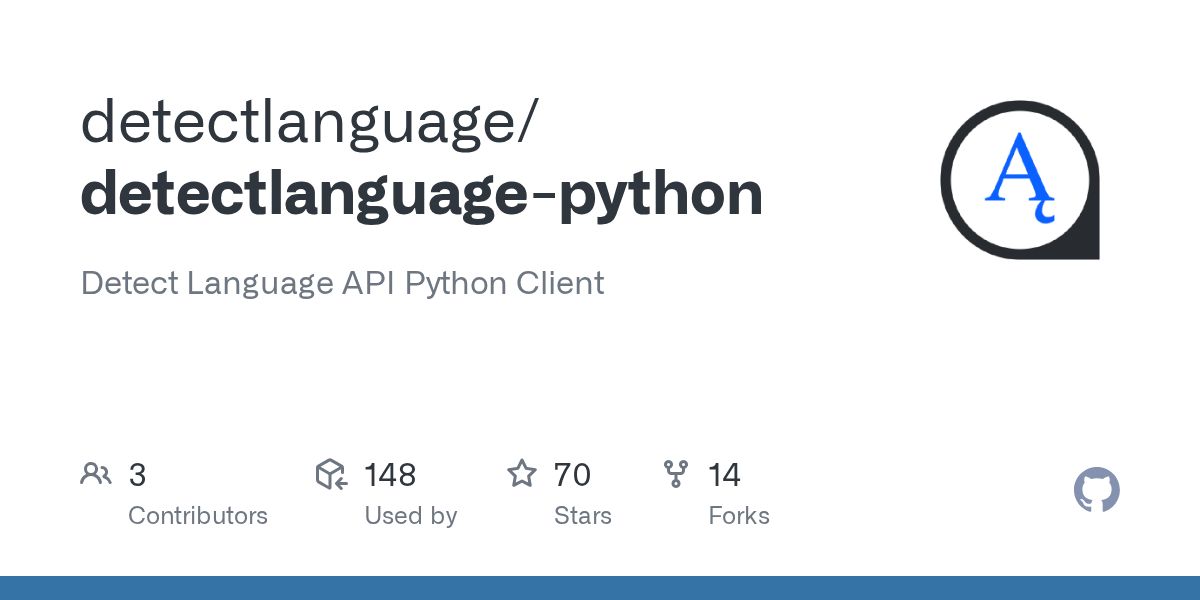This screenshot has height=600, width=1200.
Task: Click the Detect Language API Python Client description
Action: (342, 284)
